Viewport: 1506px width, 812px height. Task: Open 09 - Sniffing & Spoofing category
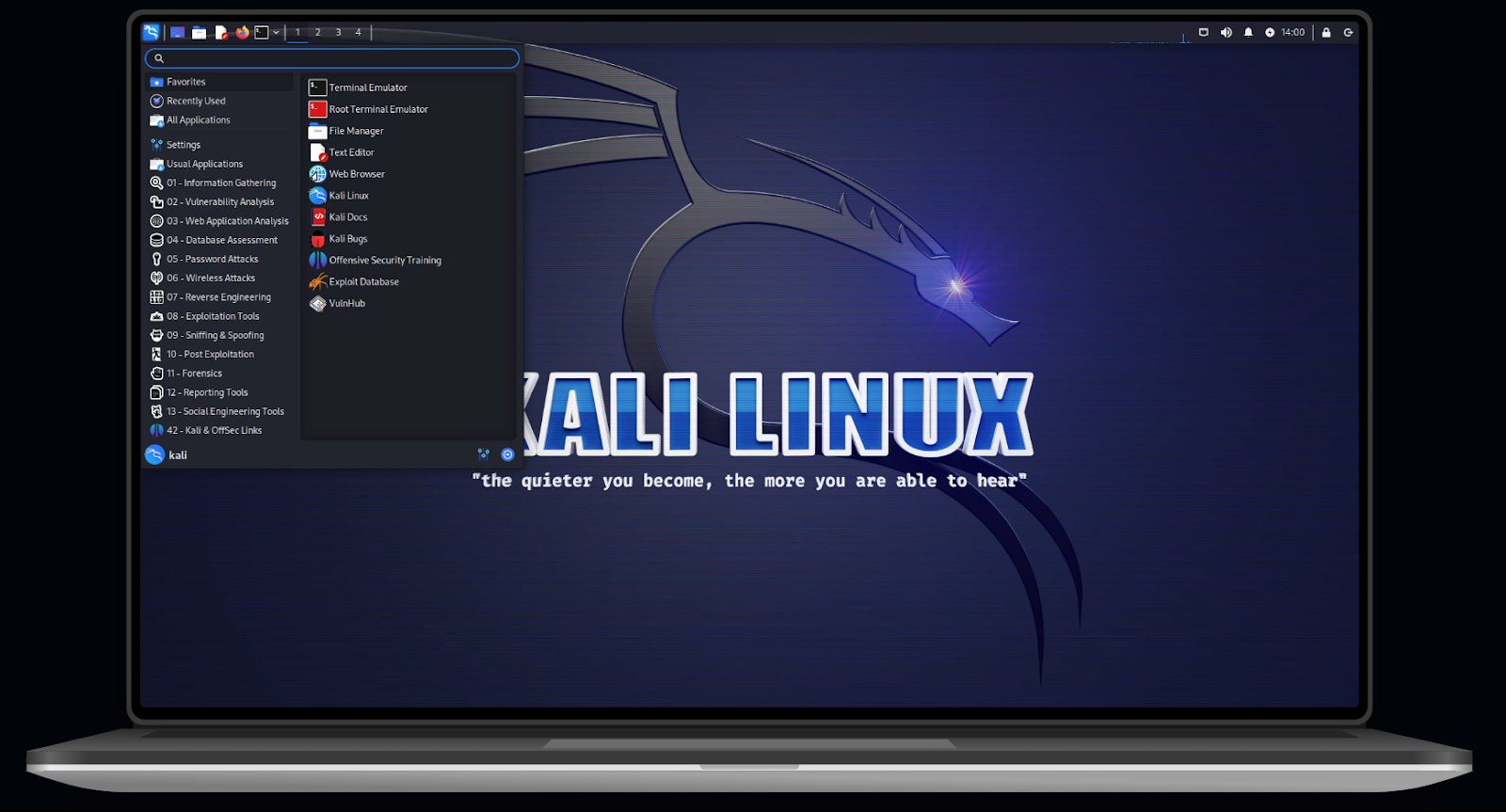click(x=220, y=335)
